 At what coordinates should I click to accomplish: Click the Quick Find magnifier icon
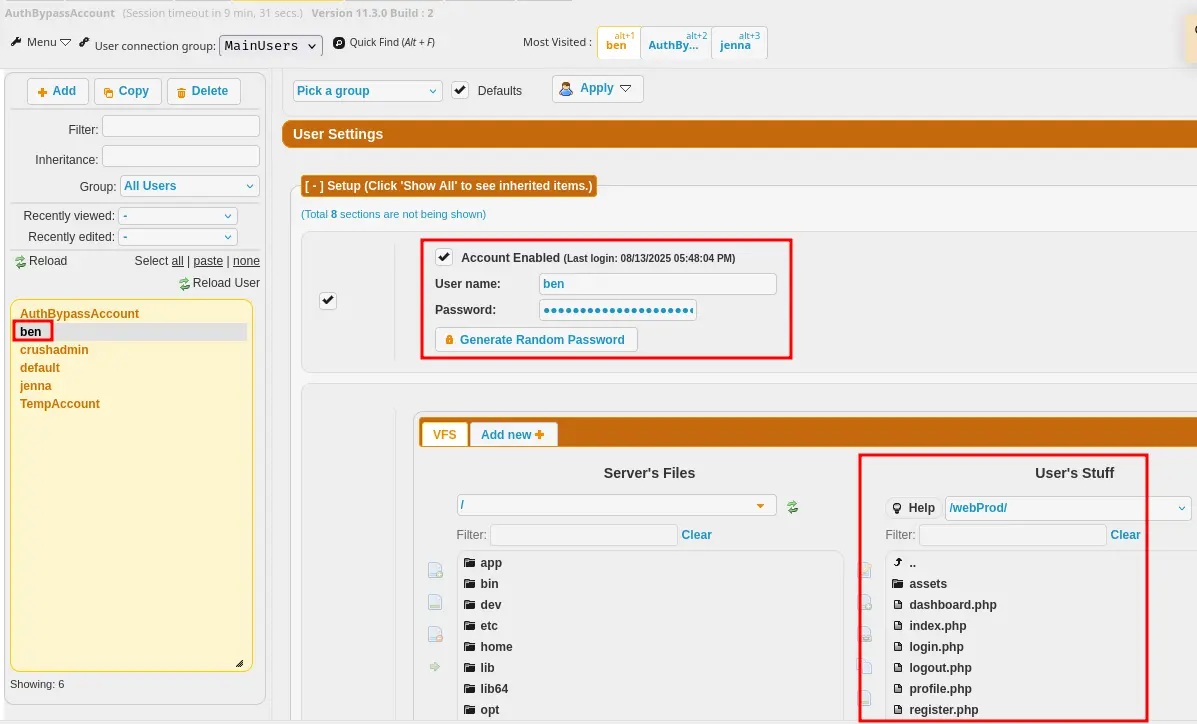click(339, 43)
